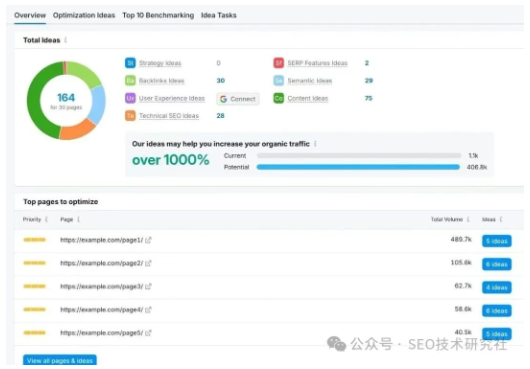Click the priority bar for page3
The image size is (530, 369).
pyautogui.click(x=34, y=286)
